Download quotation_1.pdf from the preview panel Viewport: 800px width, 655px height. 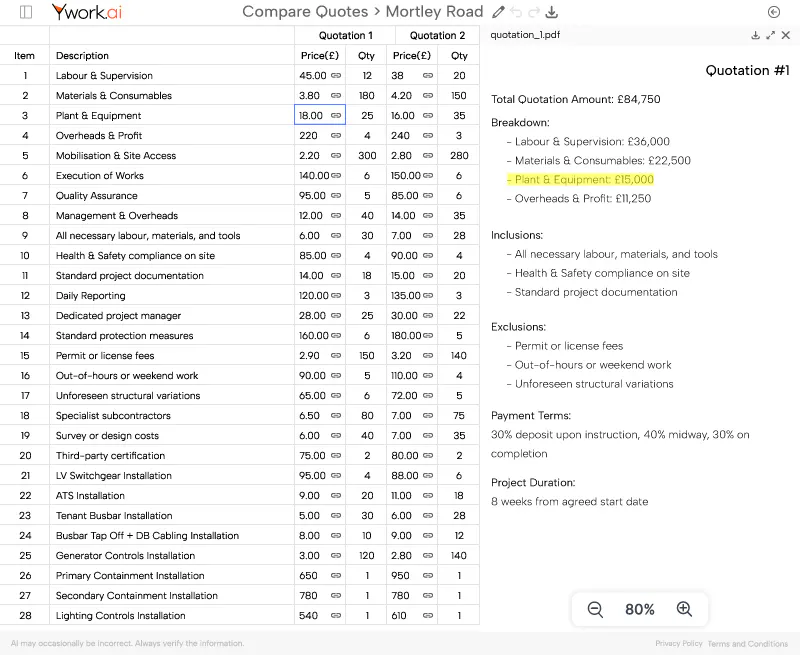point(755,35)
